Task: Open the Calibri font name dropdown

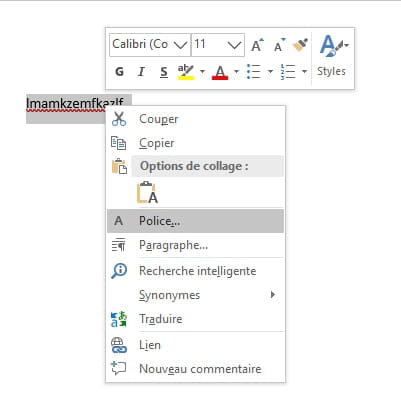Action: 150,44
